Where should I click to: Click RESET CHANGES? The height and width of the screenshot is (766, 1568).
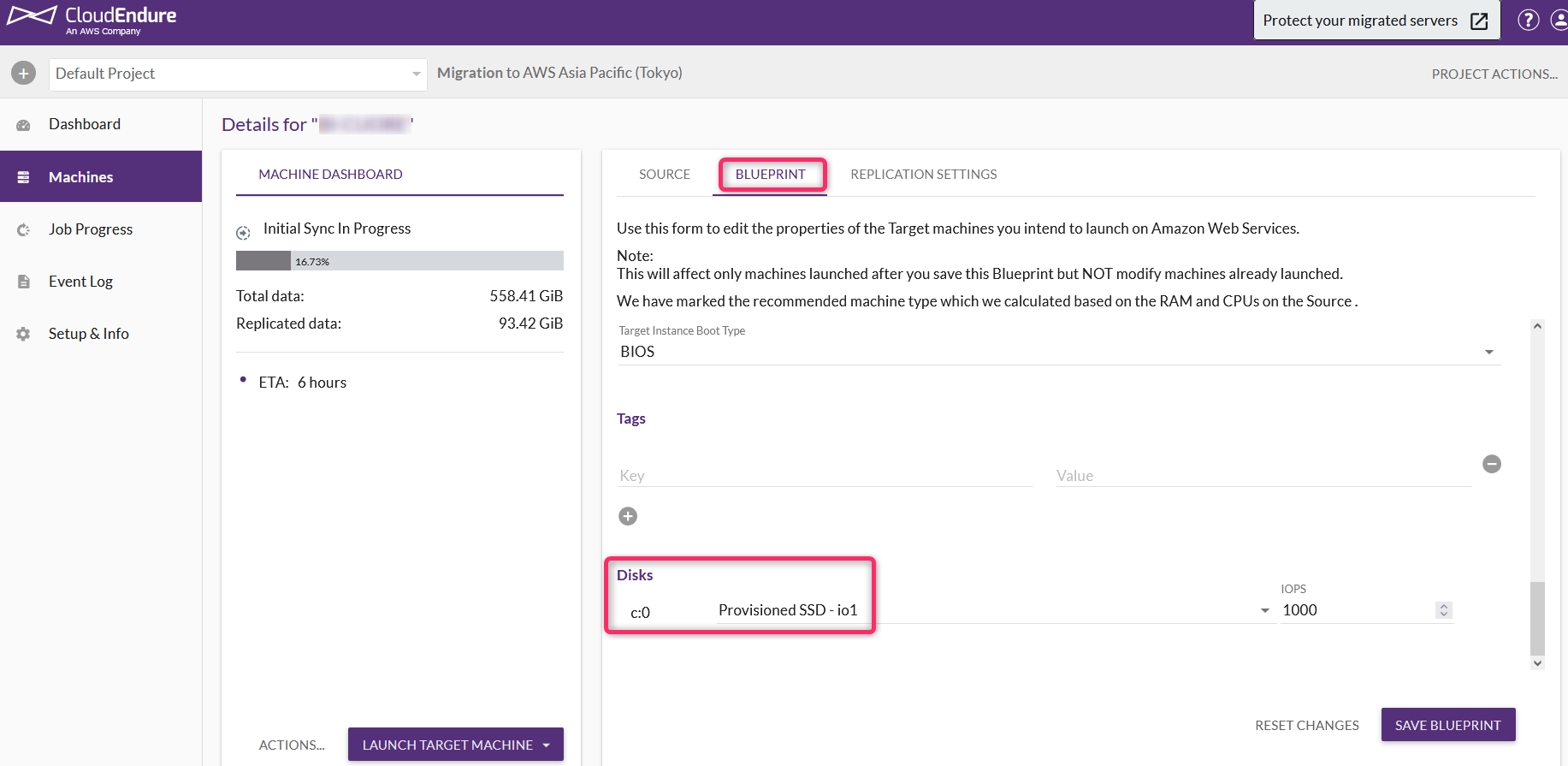[x=1306, y=726]
